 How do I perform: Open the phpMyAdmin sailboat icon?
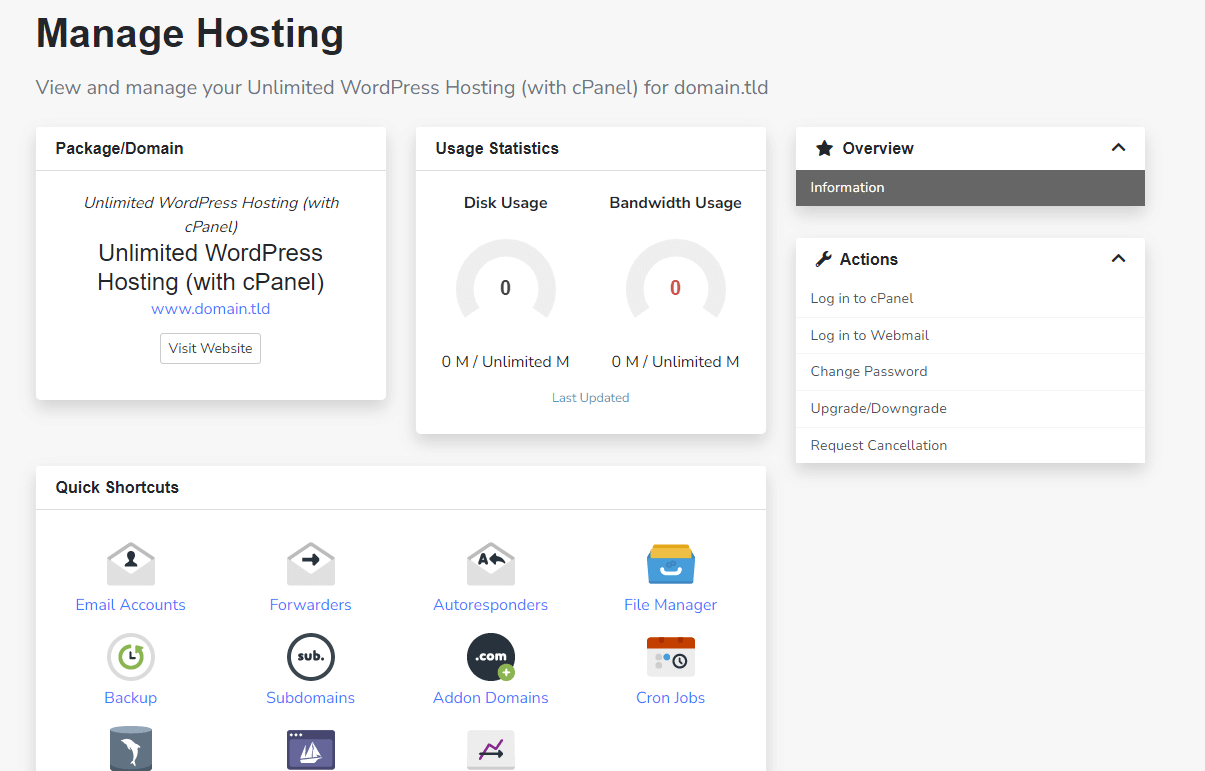311,749
